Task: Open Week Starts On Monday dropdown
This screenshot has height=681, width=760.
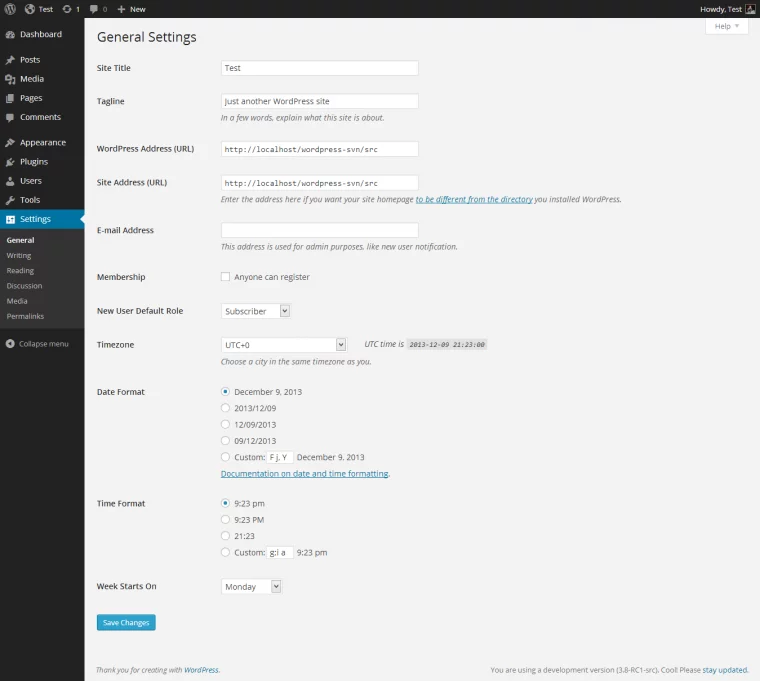Action: [251, 586]
